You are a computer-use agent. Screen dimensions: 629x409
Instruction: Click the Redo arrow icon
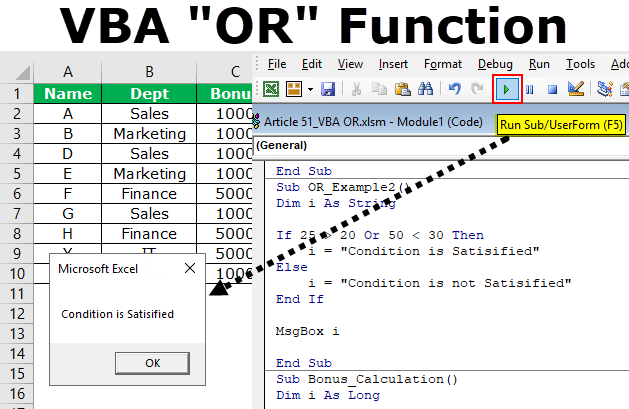pyautogui.click(x=477, y=89)
